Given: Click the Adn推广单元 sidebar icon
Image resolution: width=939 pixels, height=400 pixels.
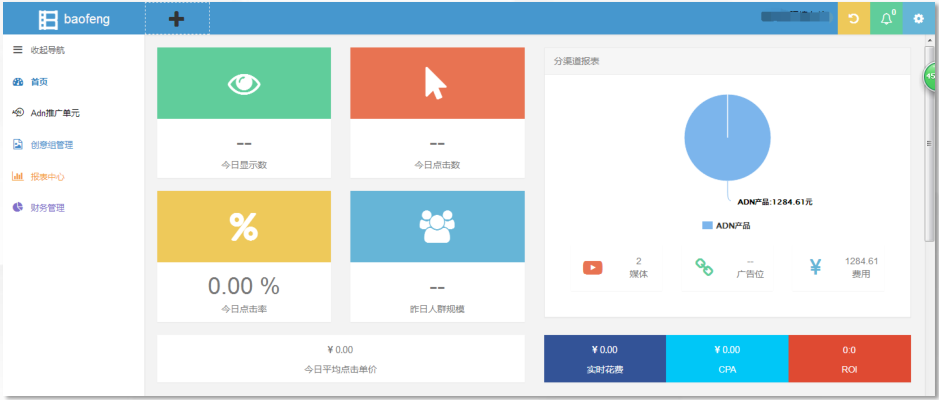Looking at the screenshot, I should [x=18, y=113].
